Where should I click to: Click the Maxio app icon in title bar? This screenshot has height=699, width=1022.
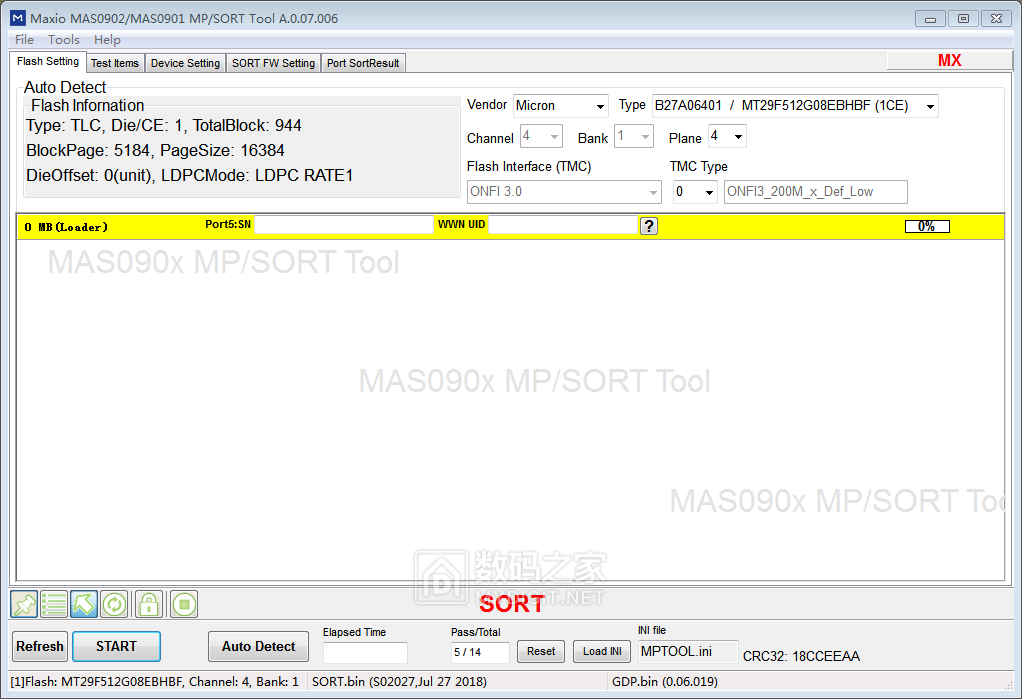click(17, 18)
